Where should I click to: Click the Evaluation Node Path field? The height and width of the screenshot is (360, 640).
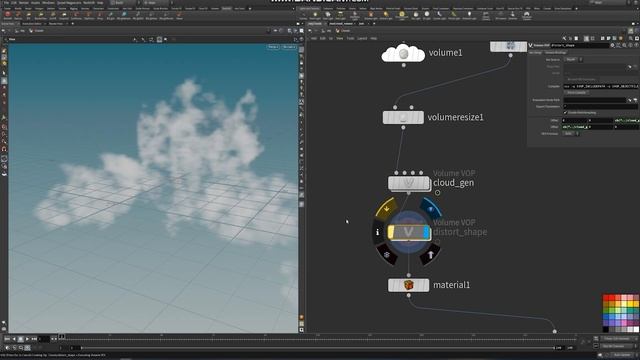(595, 100)
